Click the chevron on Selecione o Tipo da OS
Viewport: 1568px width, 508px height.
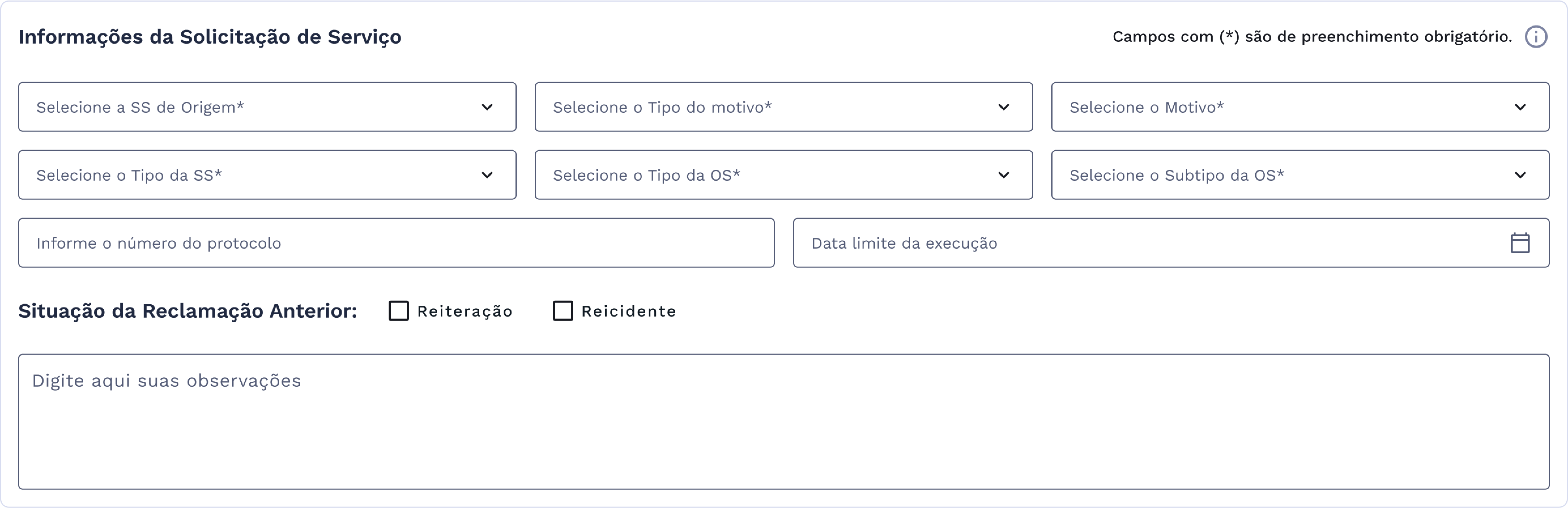point(1004,175)
